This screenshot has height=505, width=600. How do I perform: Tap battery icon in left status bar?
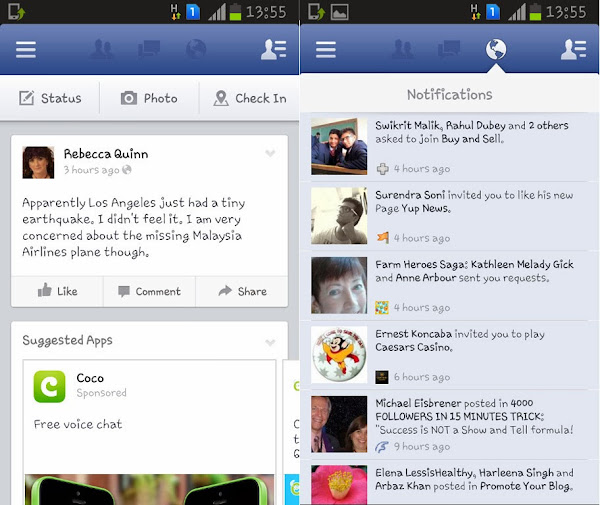click(x=235, y=12)
